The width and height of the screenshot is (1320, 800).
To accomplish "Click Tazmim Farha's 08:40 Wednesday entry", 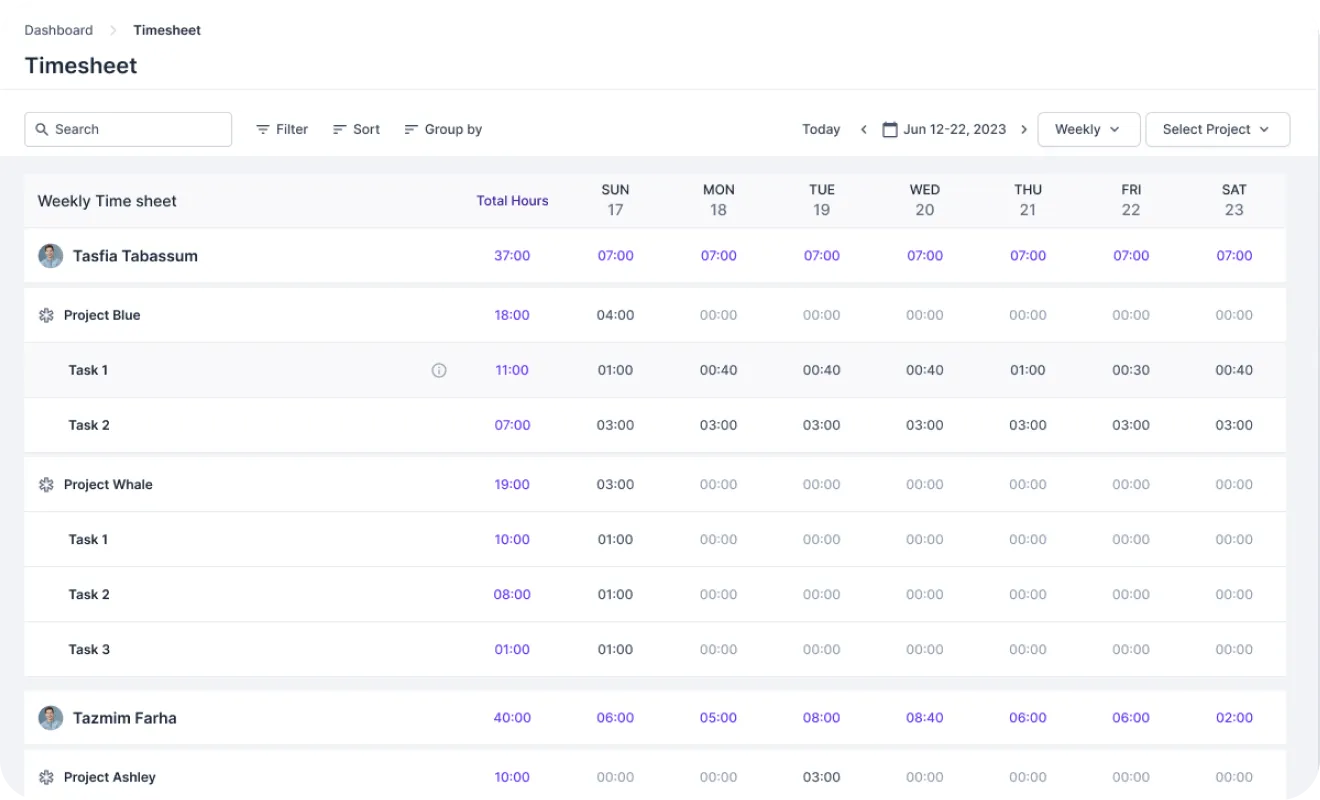I will click(925, 718).
